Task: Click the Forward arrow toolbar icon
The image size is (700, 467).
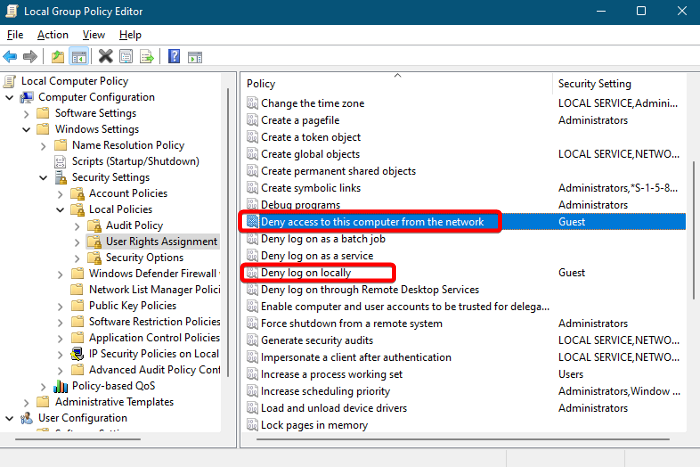Action: click(30, 57)
